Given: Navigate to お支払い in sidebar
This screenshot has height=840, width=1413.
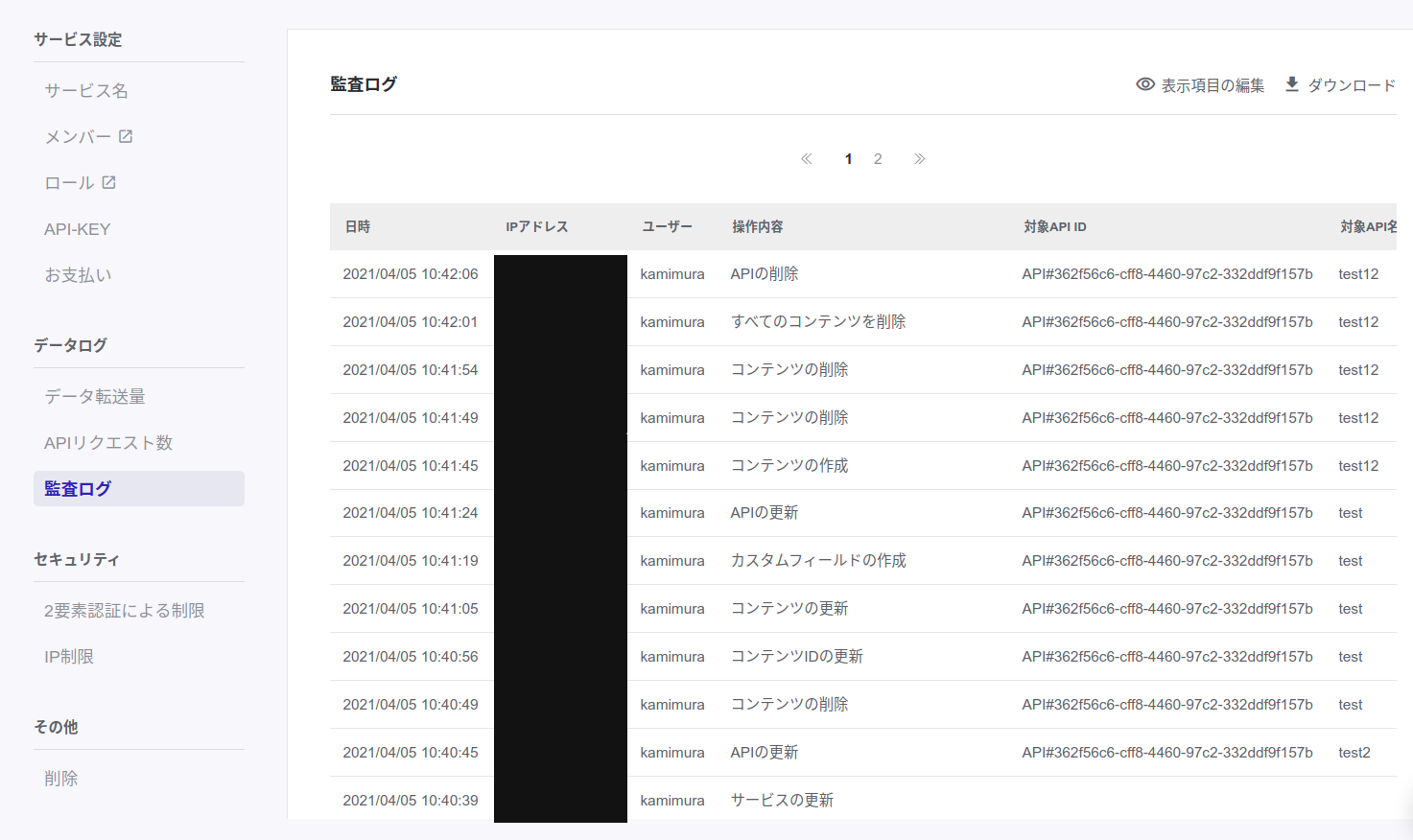Looking at the screenshot, I should [78, 275].
